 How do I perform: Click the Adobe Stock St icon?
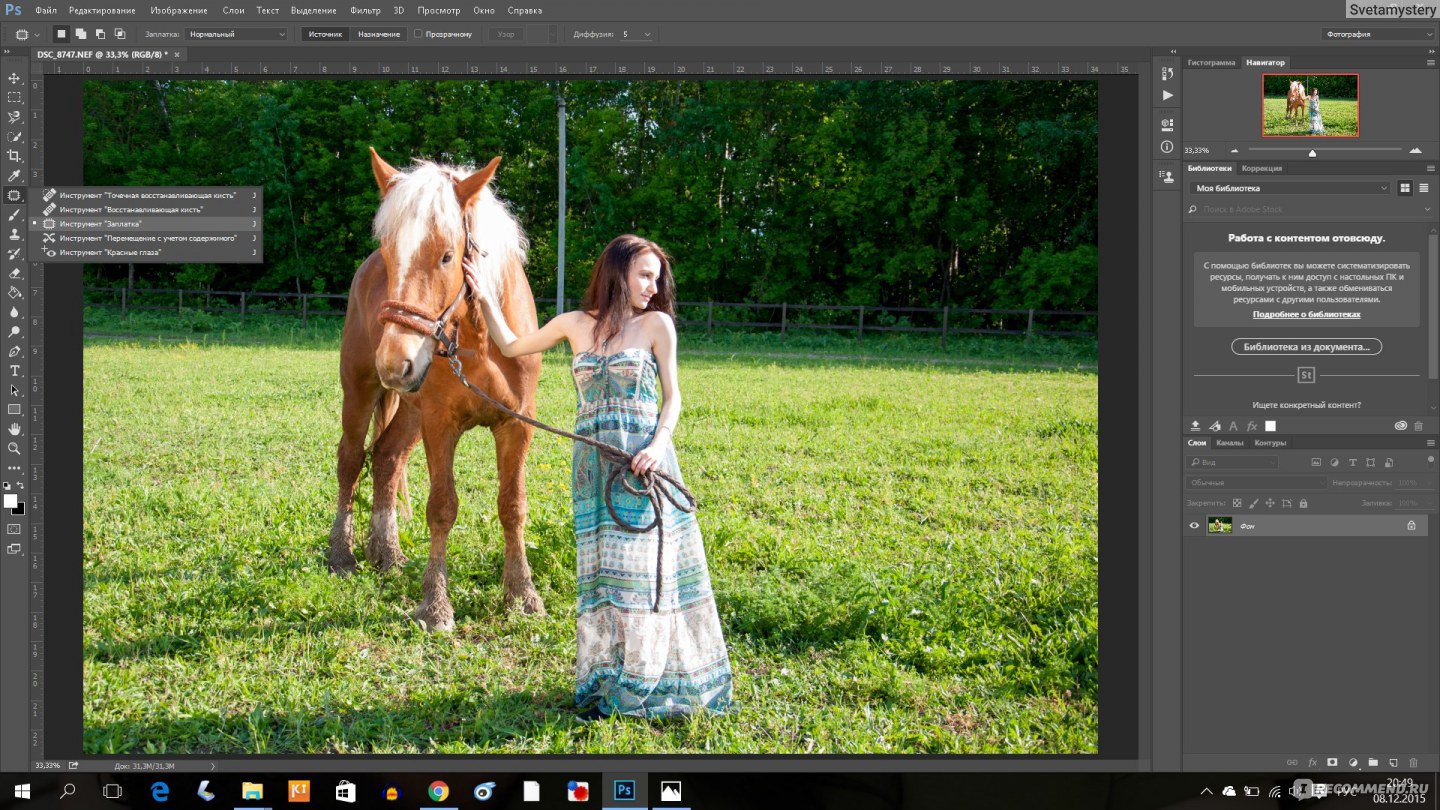(1306, 375)
